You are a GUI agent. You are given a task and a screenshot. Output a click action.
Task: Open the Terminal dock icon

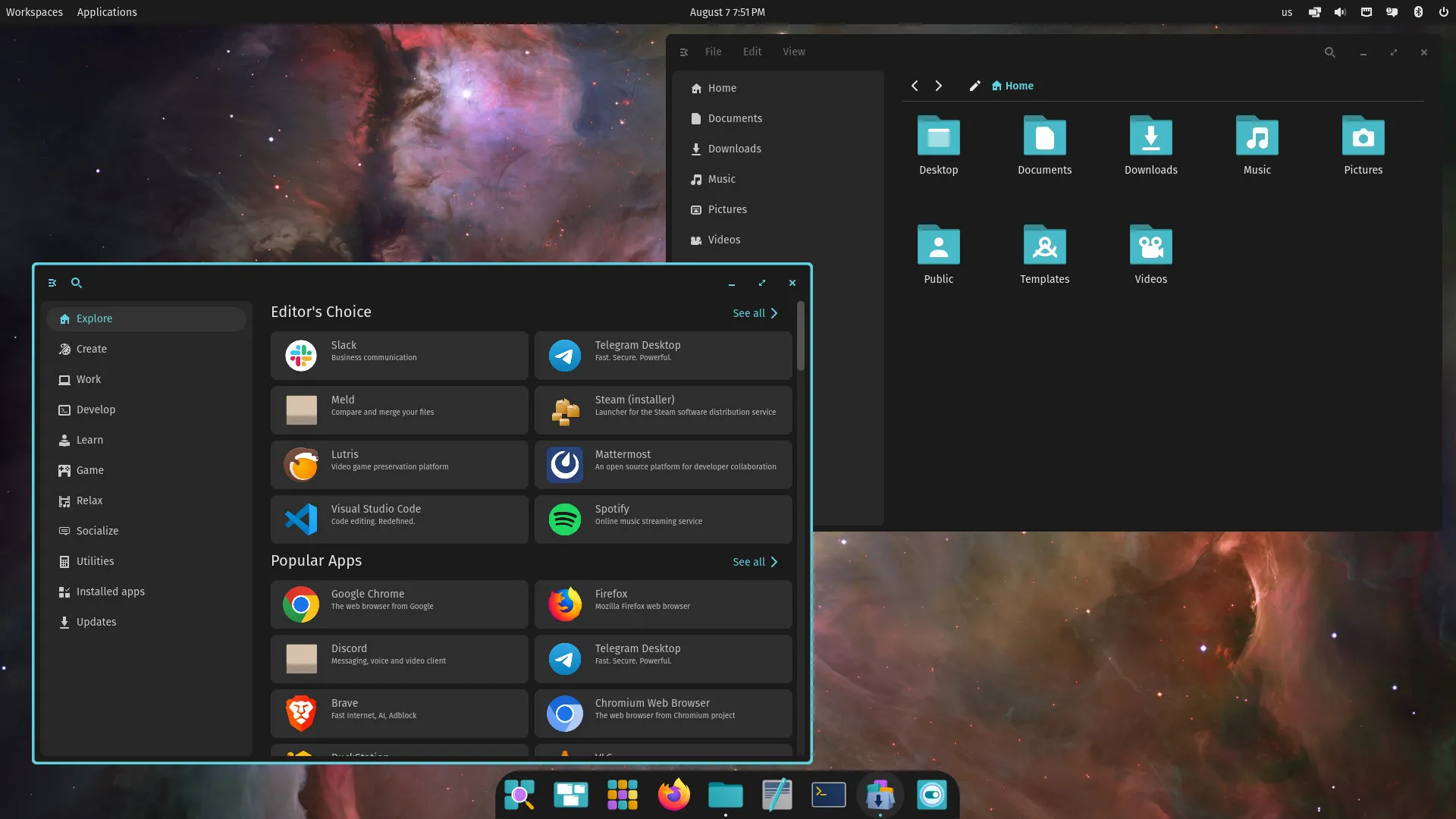pos(828,795)
